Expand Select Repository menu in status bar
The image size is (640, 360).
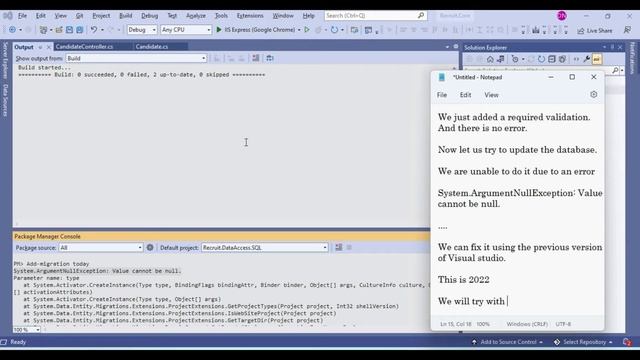coord(583,342)
